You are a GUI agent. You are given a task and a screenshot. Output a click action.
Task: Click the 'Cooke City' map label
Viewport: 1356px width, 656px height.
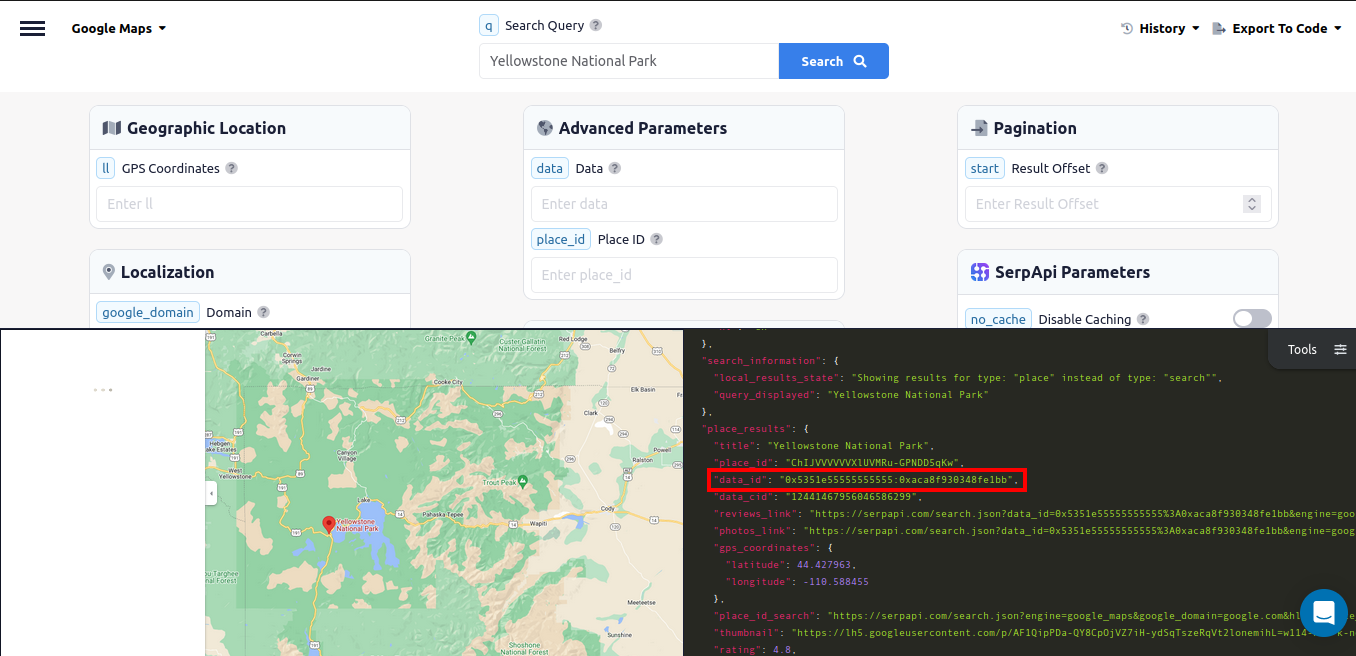pyautogui.click(x=449, y=381)
